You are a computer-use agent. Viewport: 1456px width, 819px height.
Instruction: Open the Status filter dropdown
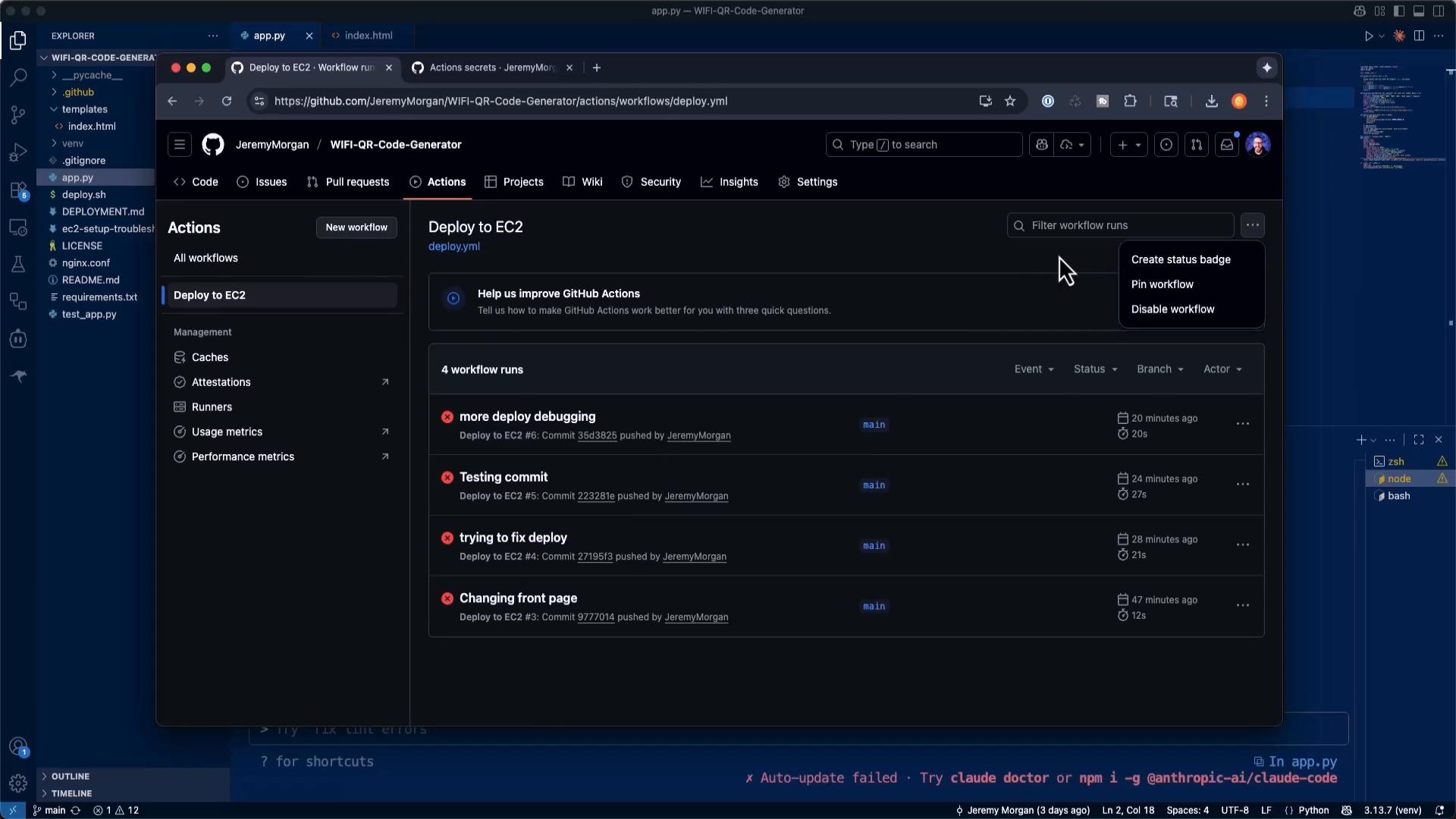pyautogui.click(x=1096, y=369)
